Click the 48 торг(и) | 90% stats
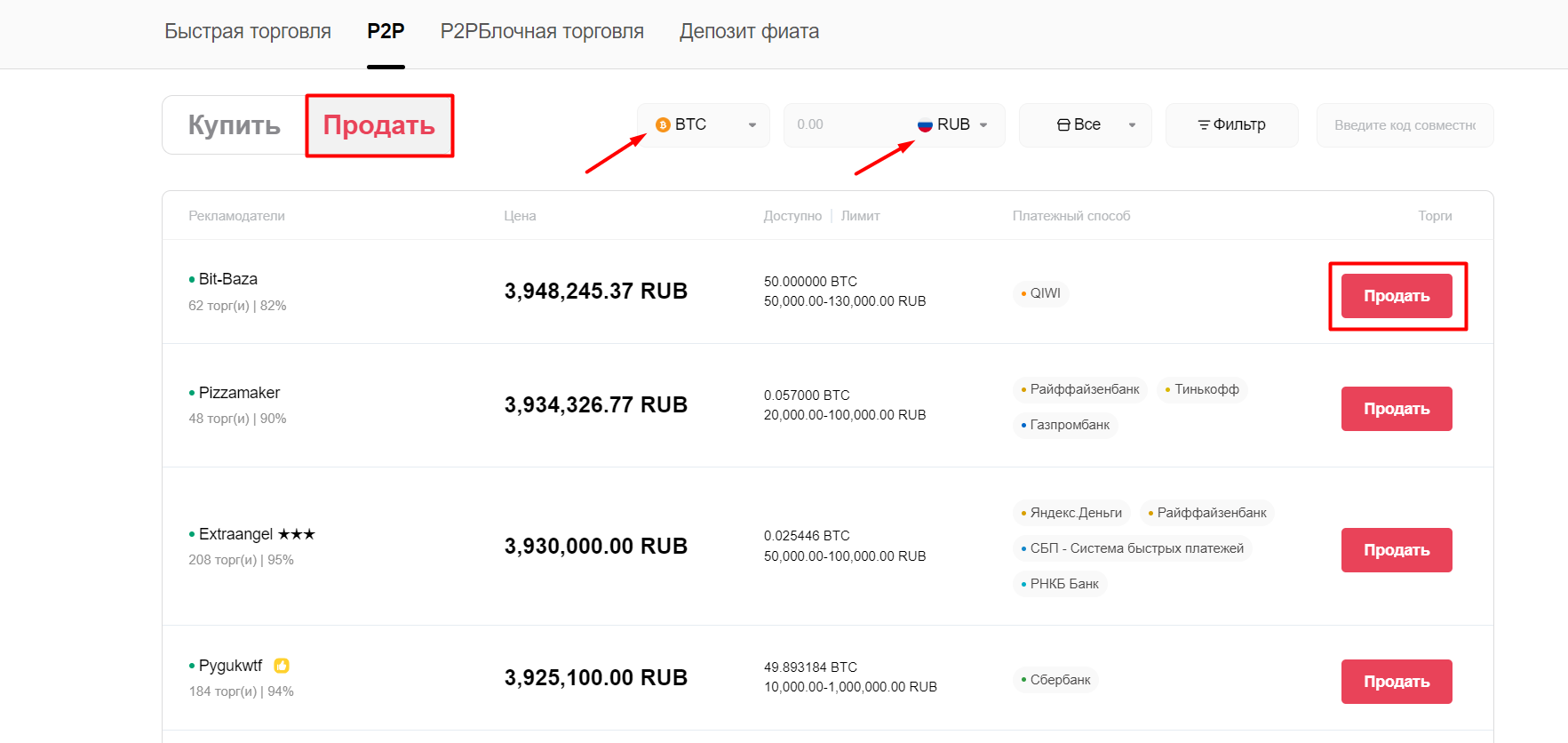The height and width of the screenshot is (743, 1568). (x=237, y=419)
